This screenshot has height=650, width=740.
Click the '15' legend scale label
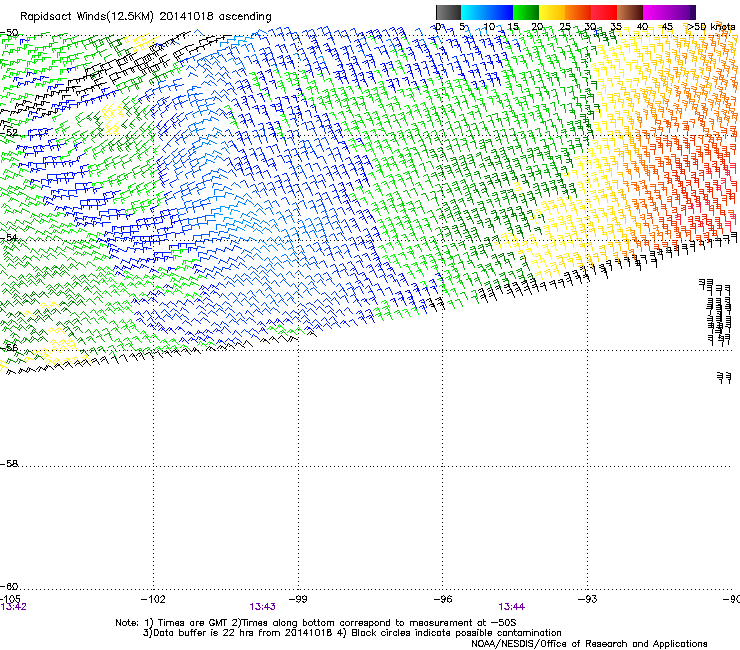pyautogui.click(x=513, y=27)
